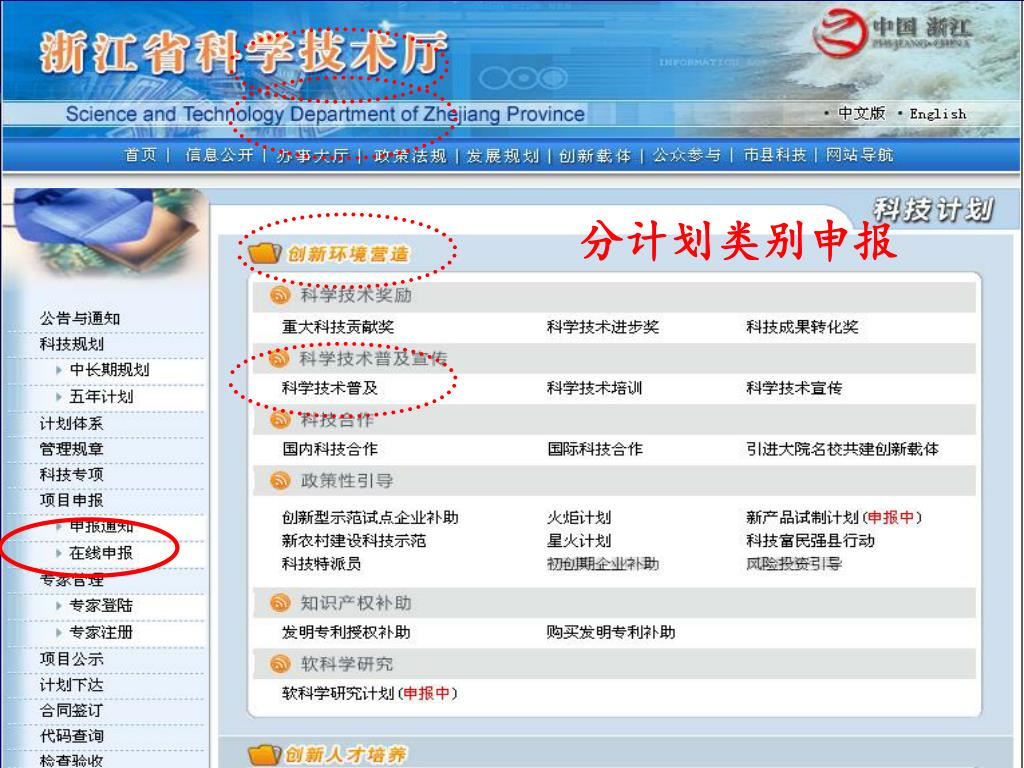Click the 火炬计划 link
Screen dimensions: 1024x768
tap(579, 517)
